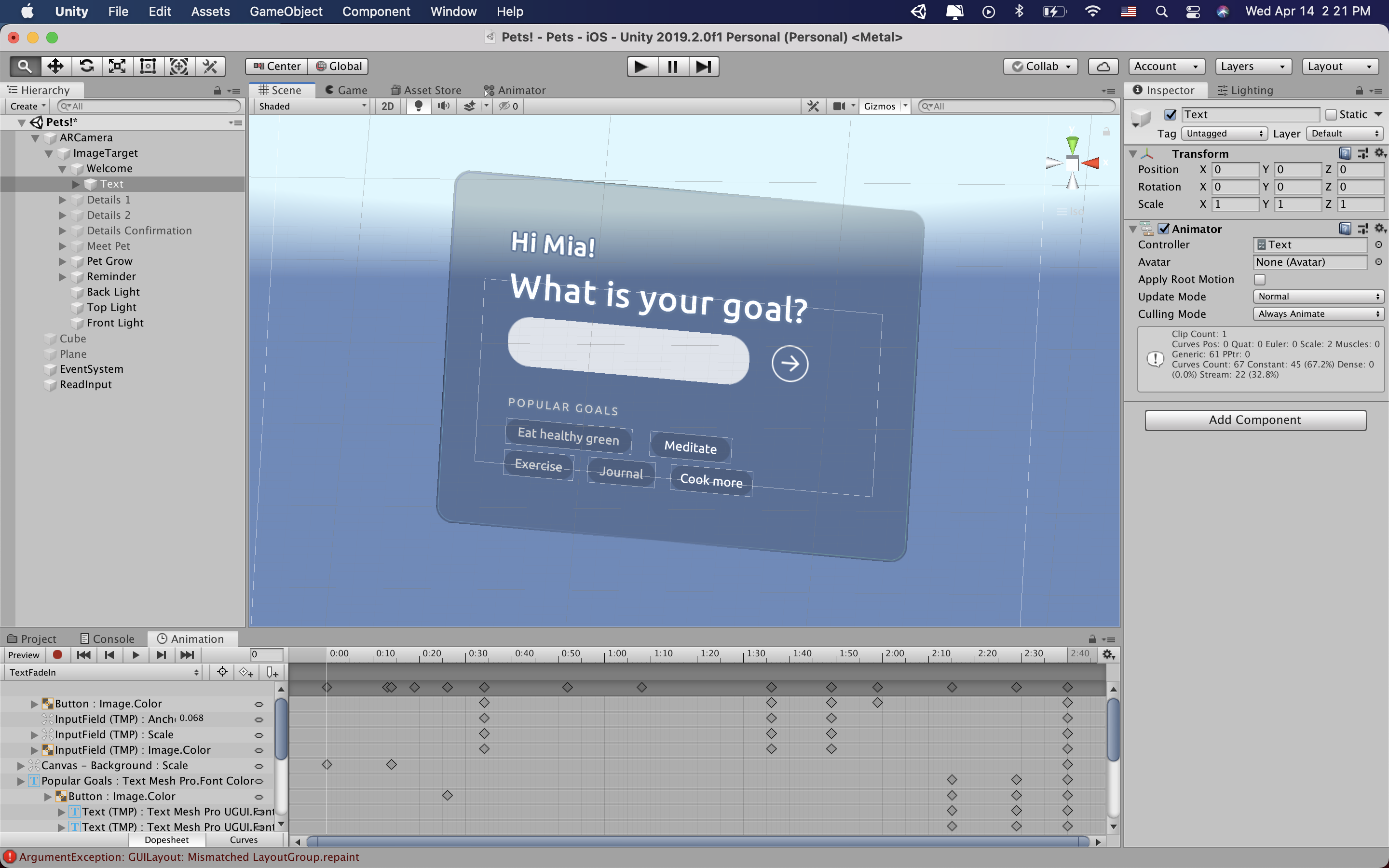Screen dimensions: 1389x868
Task: Select the Move tool
Action: coord(55,67)
